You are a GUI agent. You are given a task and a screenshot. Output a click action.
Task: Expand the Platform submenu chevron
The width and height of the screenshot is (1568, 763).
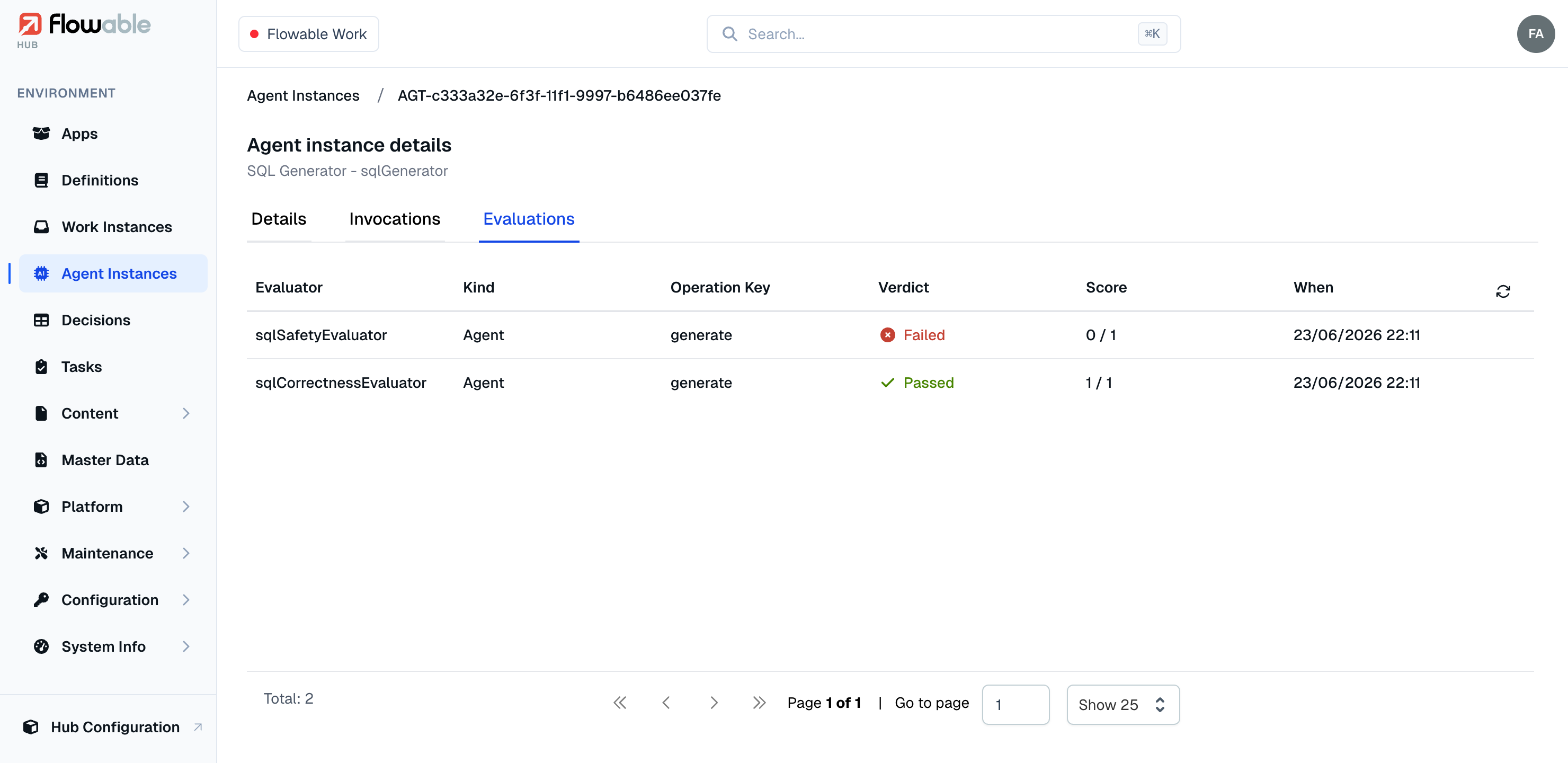click(x=186, y=507)
